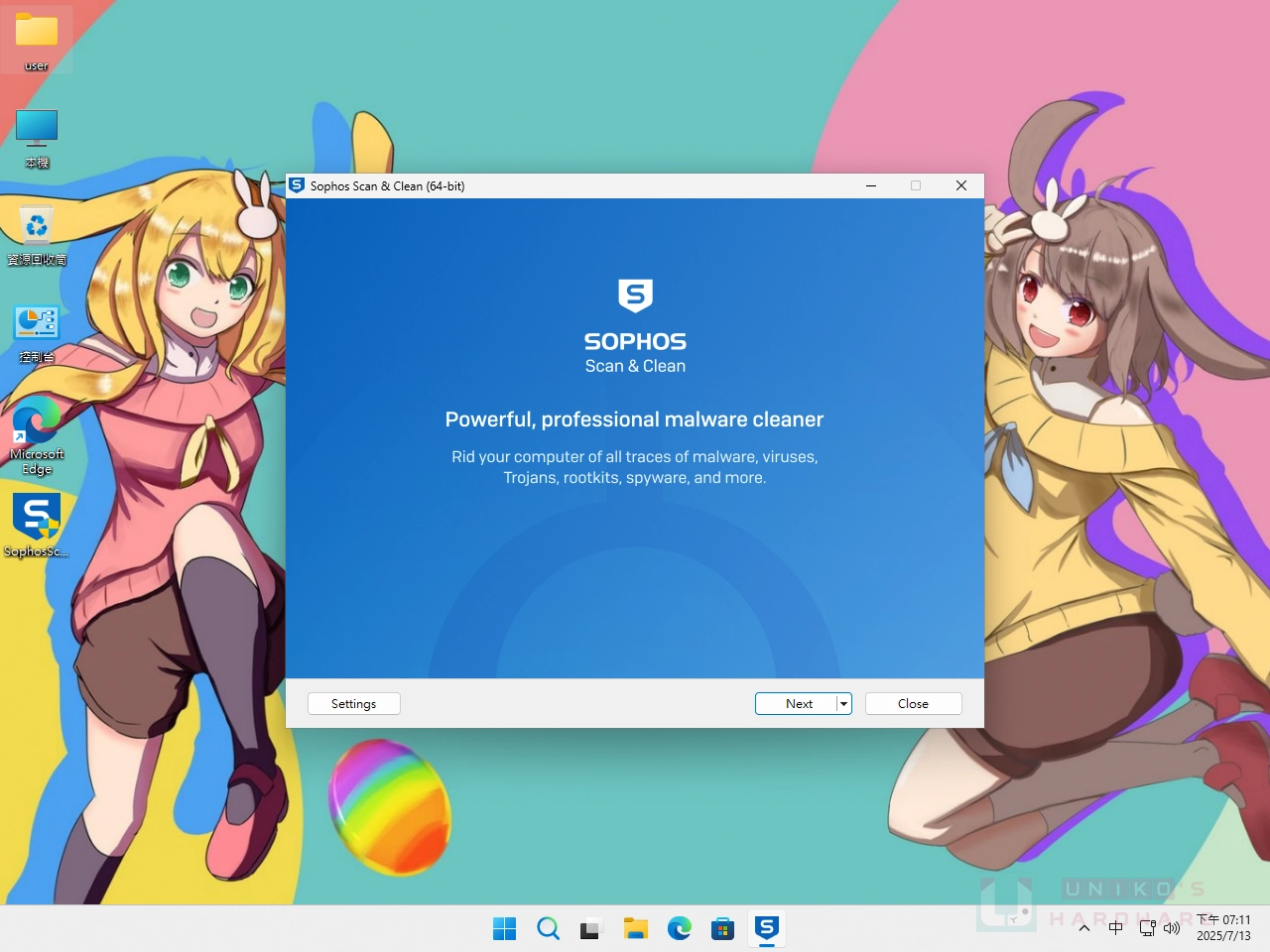This screenshot has width=1270, height=952.
Task: Click the Sophos title bar app icon
Action: pyautogui.click(x=297, y=185)
